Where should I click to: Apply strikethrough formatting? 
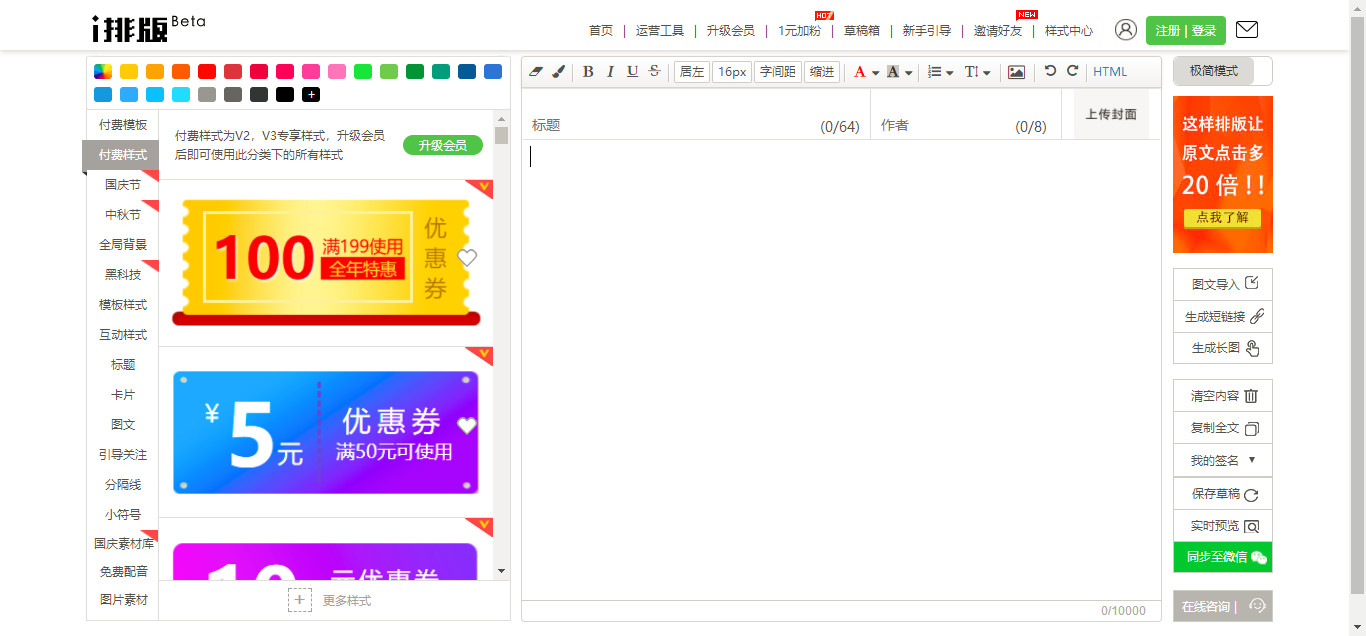[x=653, y=71]
